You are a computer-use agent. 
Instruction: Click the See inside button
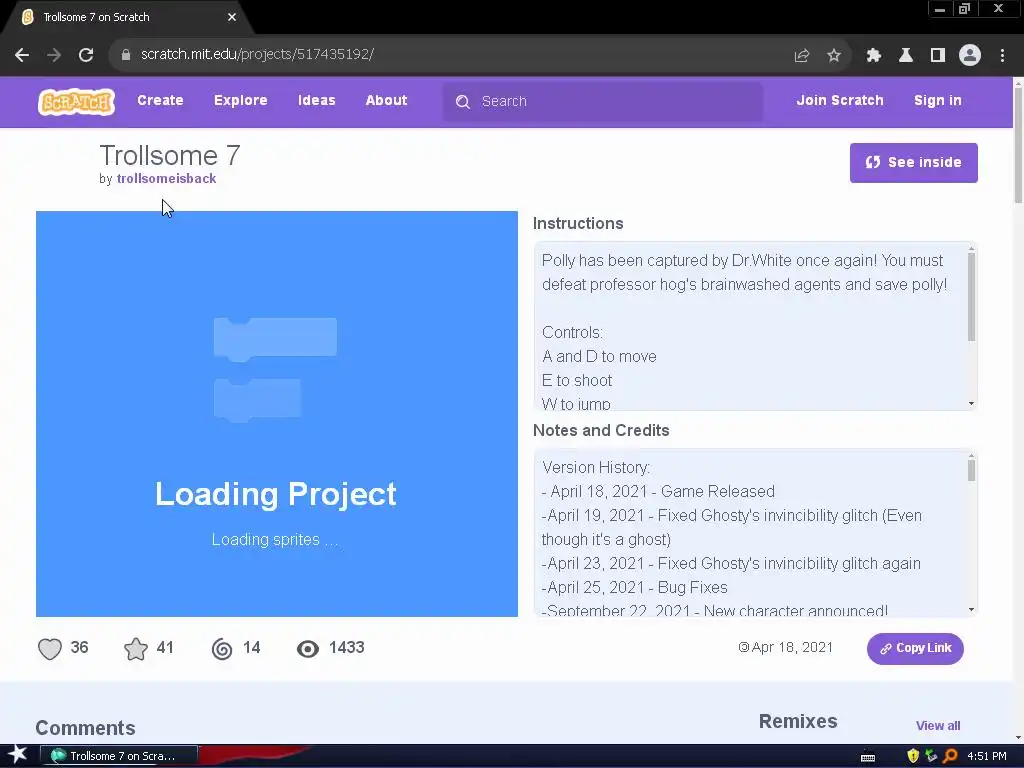coord(914,163)
